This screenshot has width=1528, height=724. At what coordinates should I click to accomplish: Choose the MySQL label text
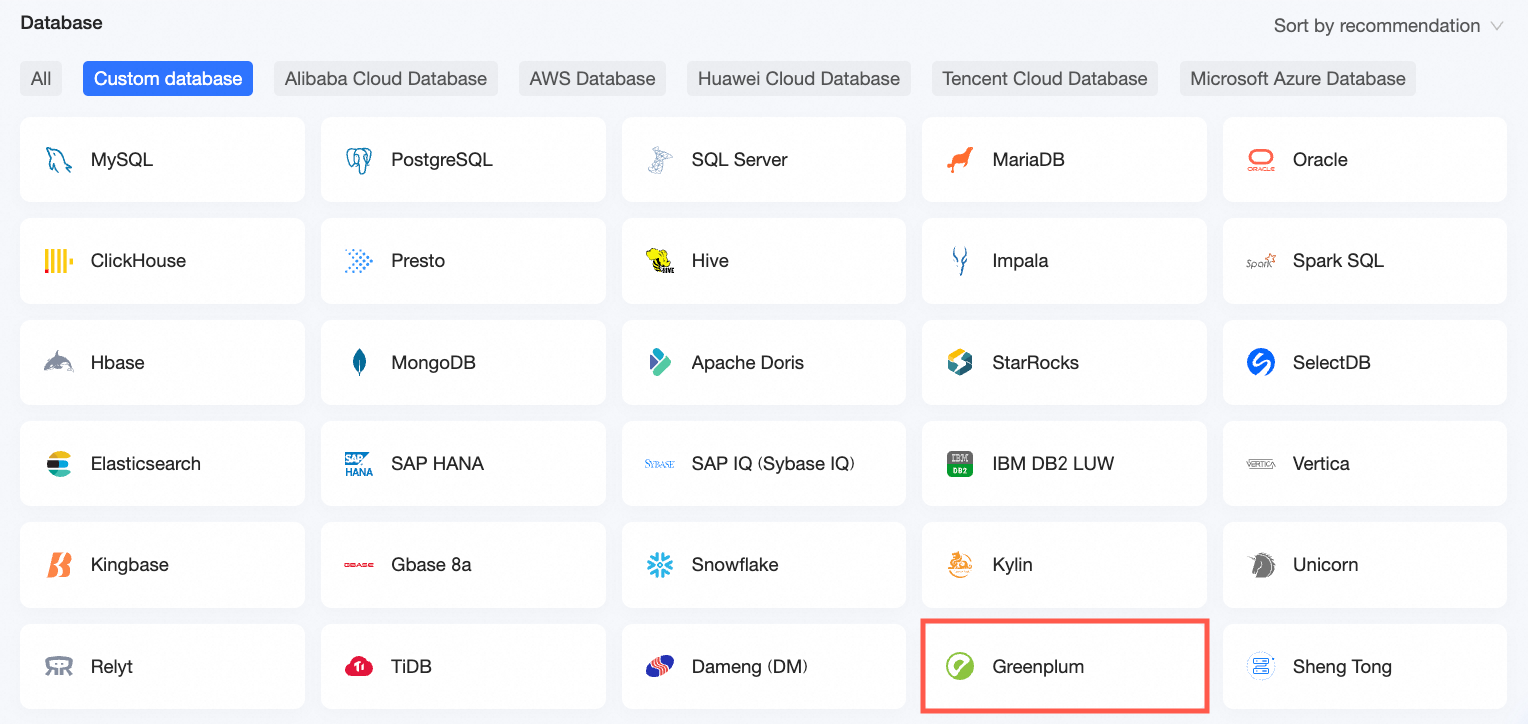coord(122,160)
